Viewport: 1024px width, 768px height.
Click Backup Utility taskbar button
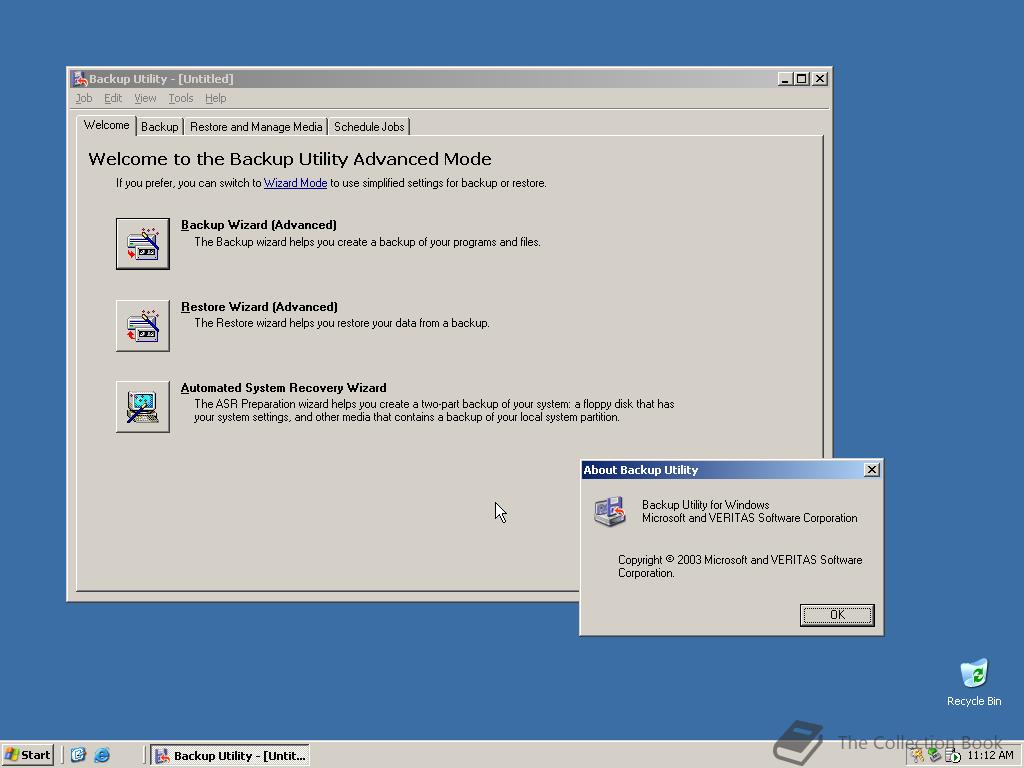(x=231, y=756)
